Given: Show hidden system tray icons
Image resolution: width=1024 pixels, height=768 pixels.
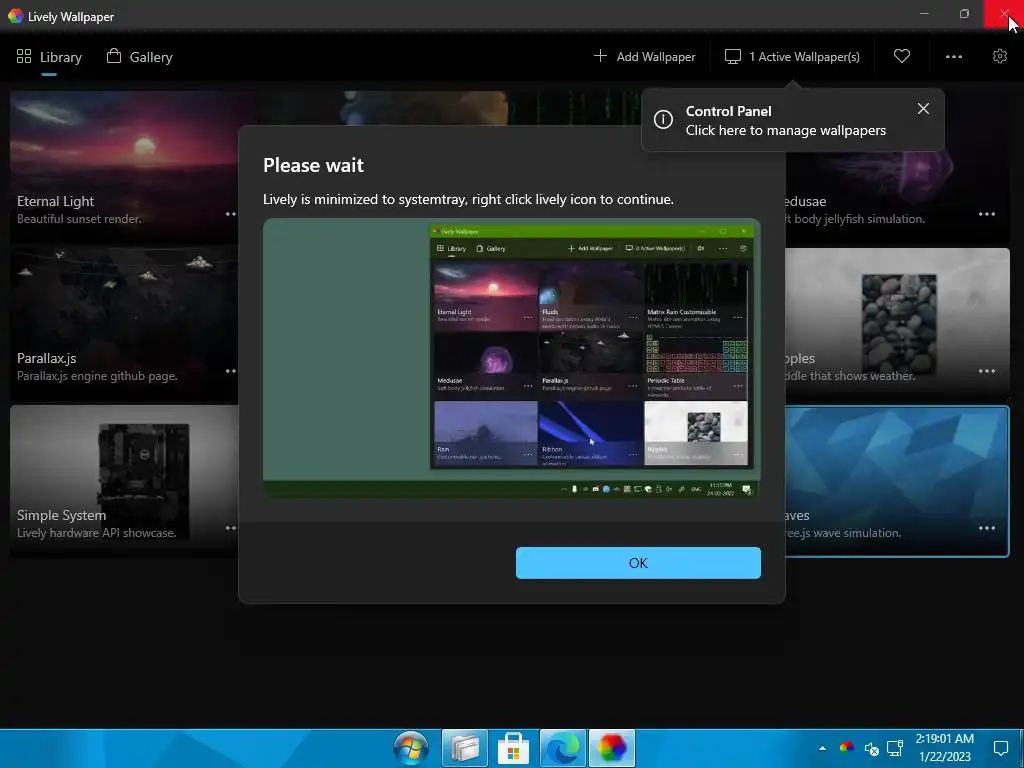Looking at the screenshot, I should 822,748.
